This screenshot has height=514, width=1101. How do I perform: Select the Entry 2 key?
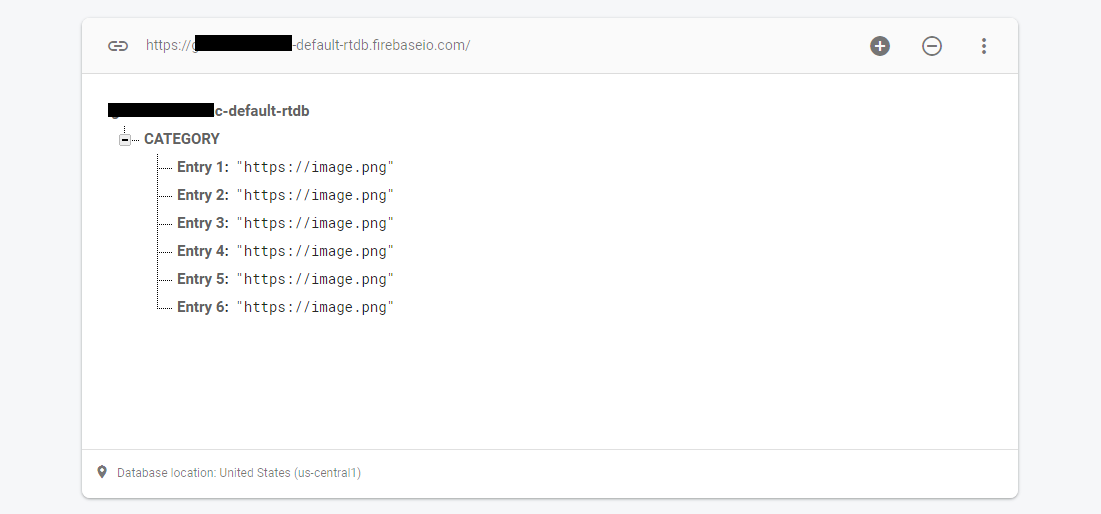(203, 195)
